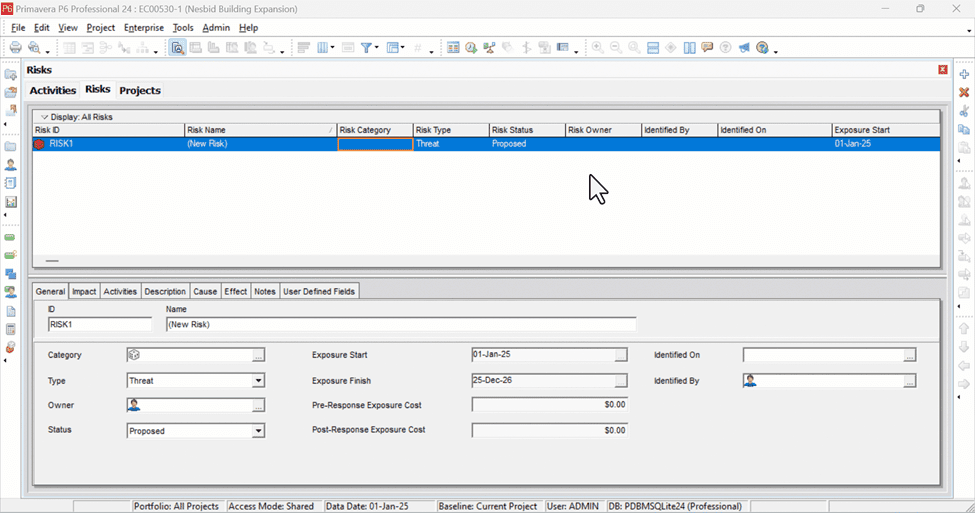975x513 pixels.
Task: Switch to the Projects top tab
Action: click(x=140, y=90)
